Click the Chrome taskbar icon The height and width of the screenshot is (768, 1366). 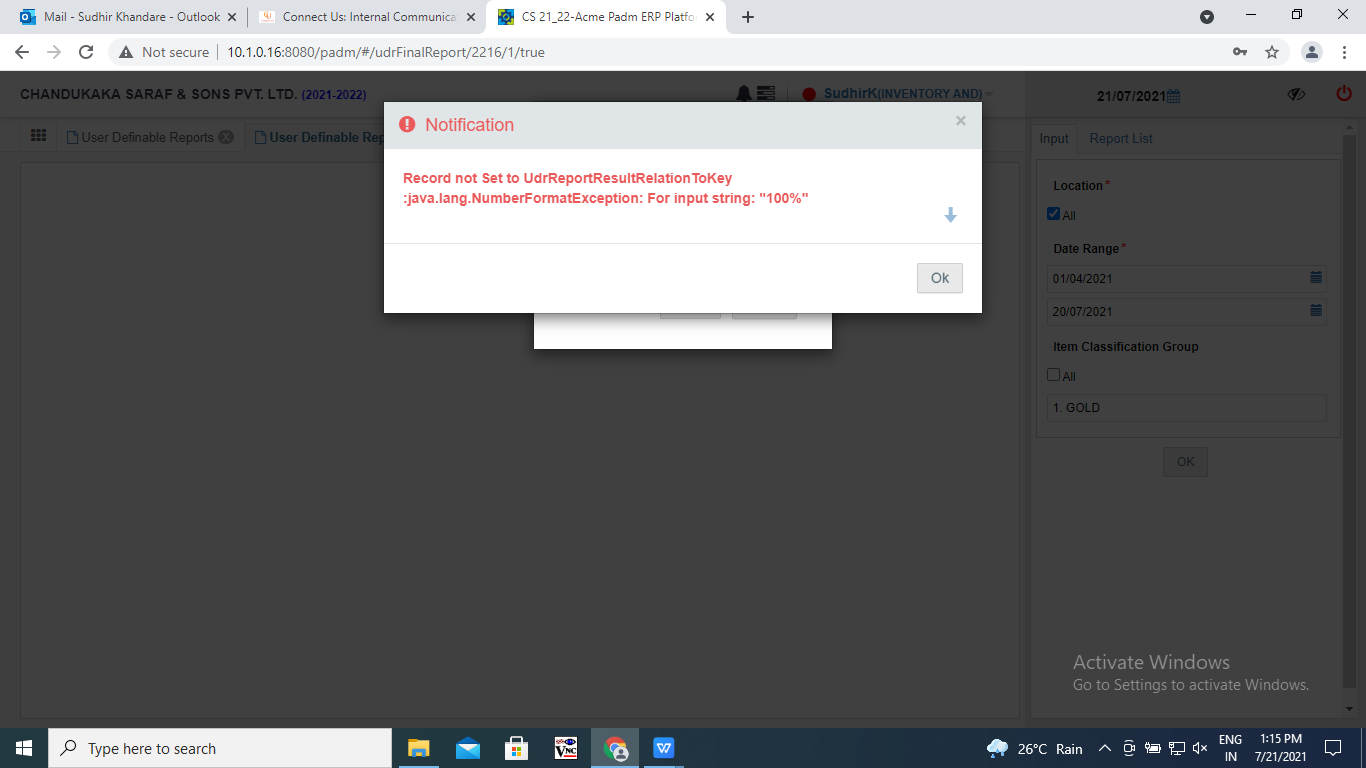pyautogui.click(x=615, y=748)
